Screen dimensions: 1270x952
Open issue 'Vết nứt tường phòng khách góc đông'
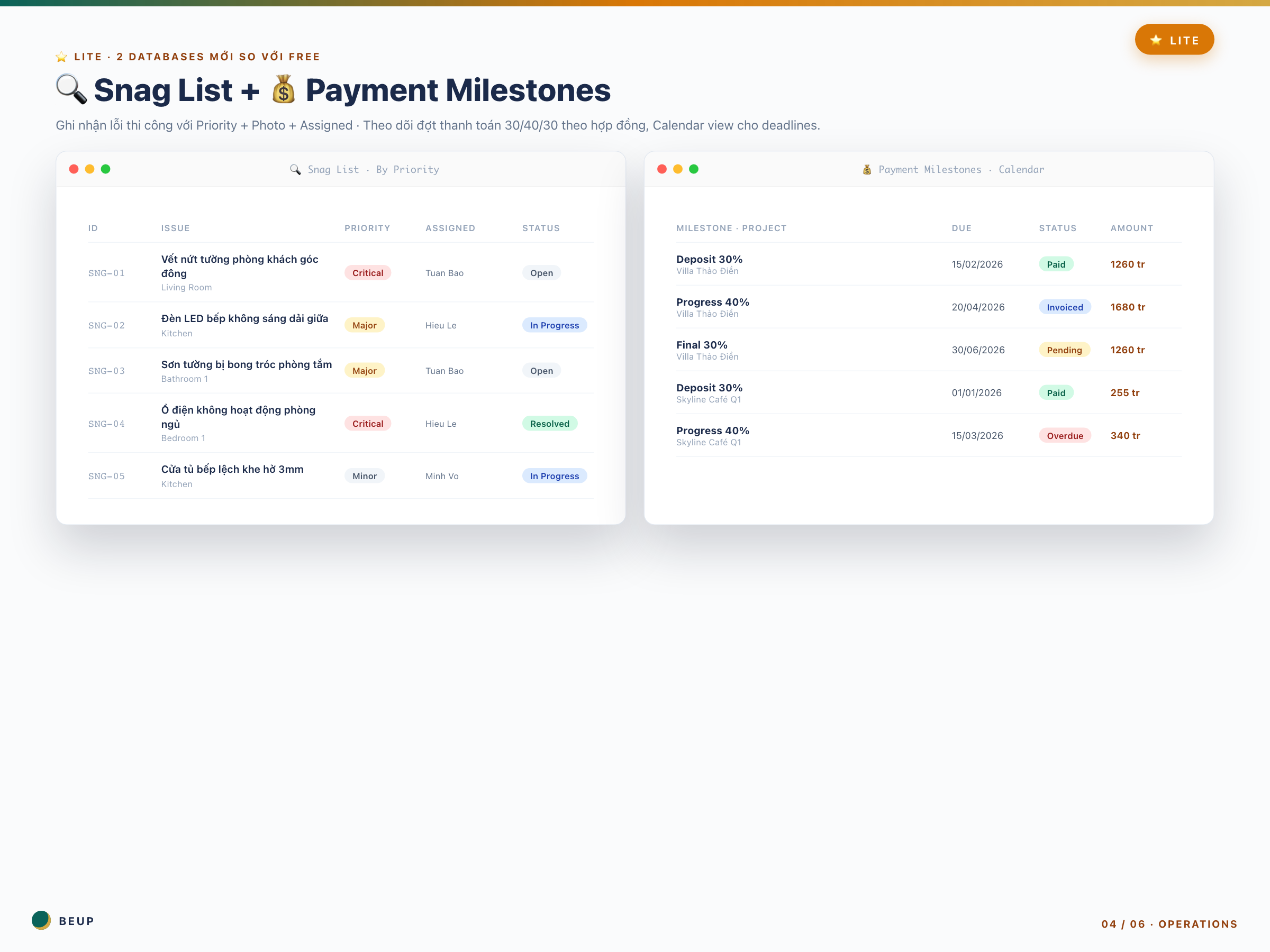click(240, 266)
